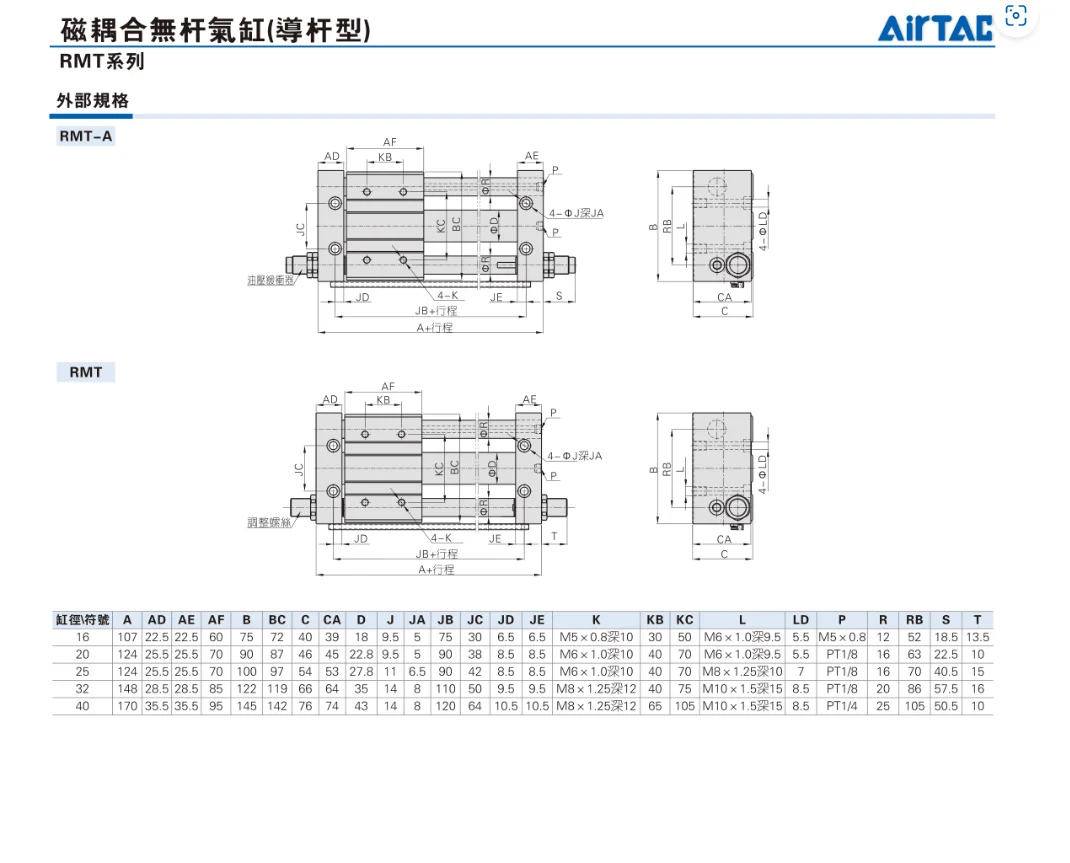This screenshot has width=1070, height=863.
Task: Click the AirTAC logo
Action: (x=935, y=28)
